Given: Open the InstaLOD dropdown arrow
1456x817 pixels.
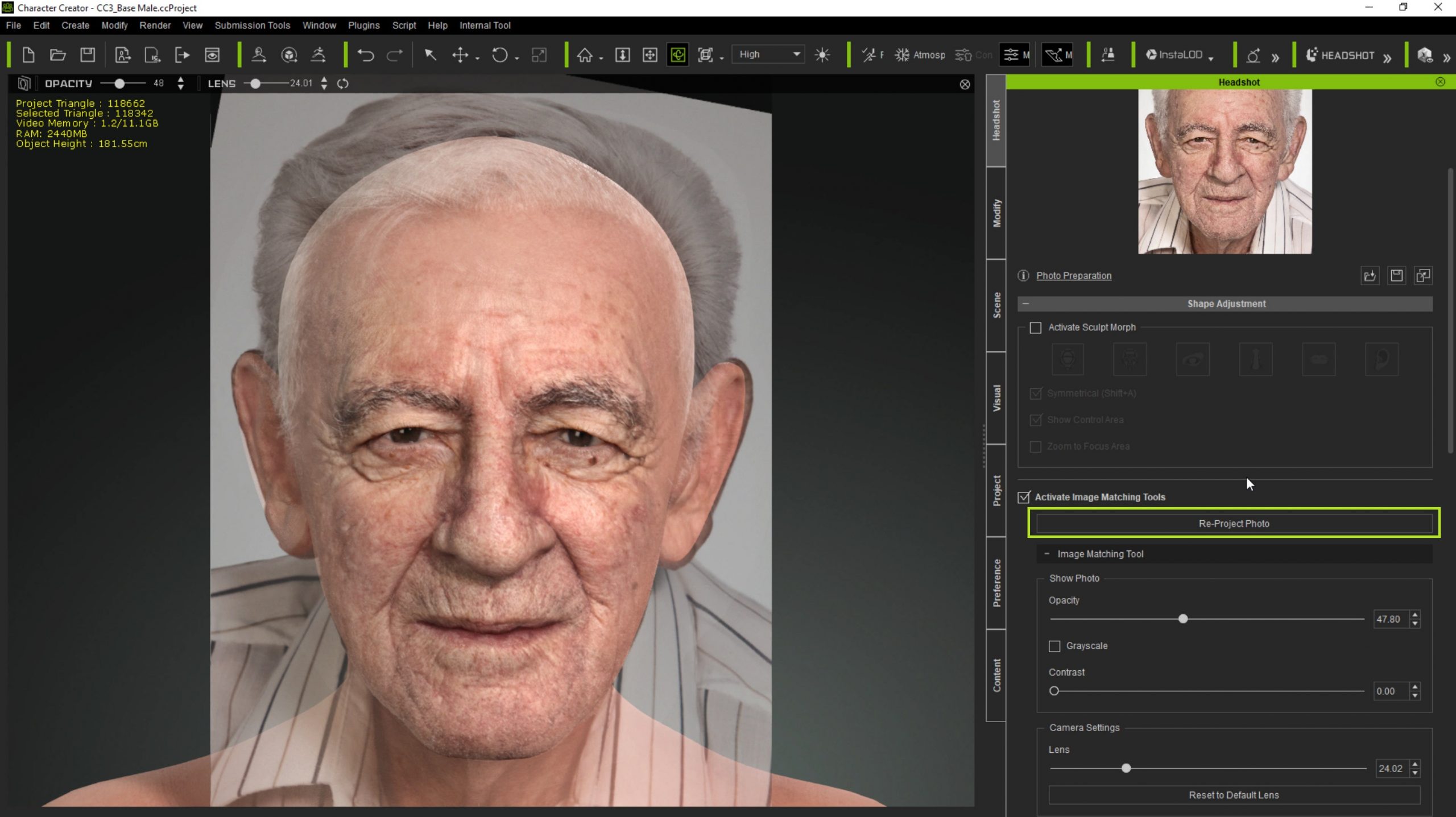Looking at the screenshot, I should (1211, 58).
